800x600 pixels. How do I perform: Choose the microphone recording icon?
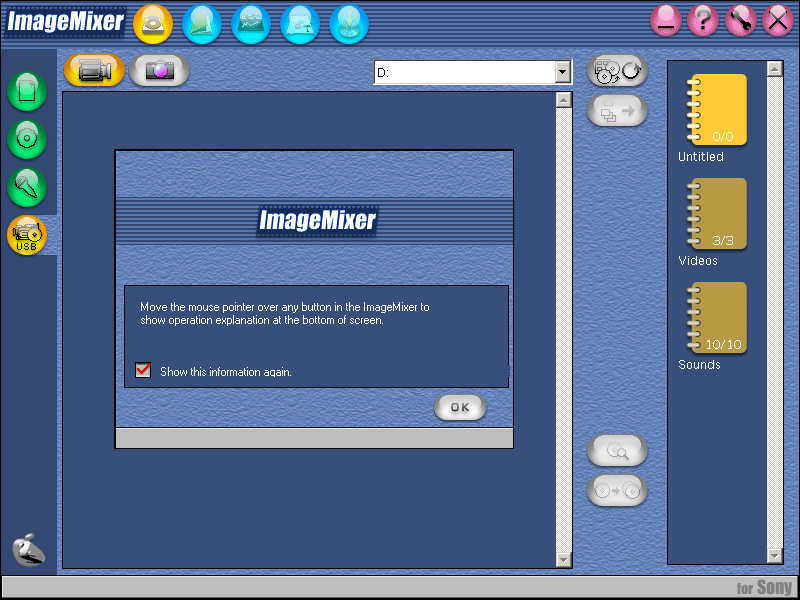[x=27, y=187]
